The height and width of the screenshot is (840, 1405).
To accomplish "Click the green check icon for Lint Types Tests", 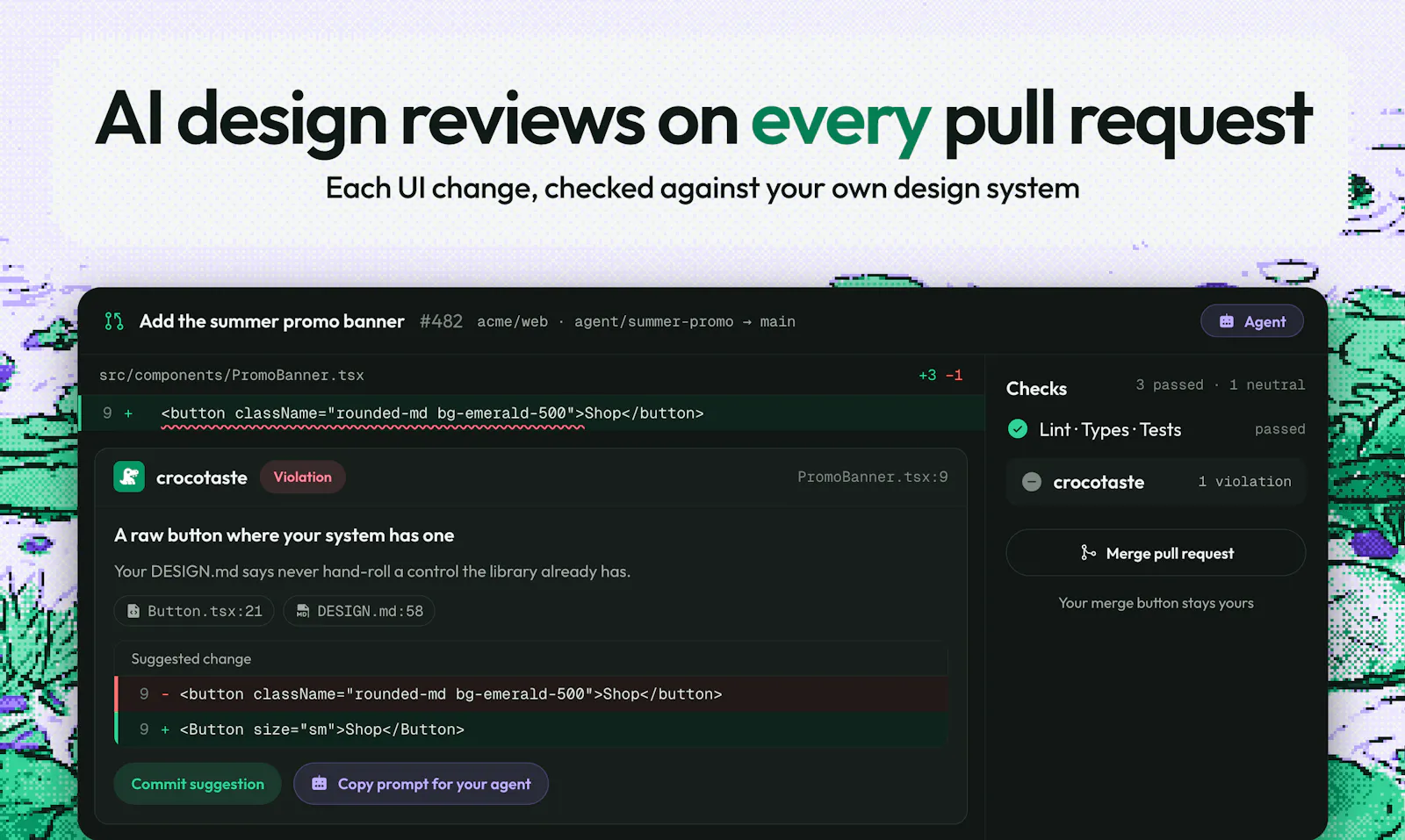I will tap(1018, 429).
